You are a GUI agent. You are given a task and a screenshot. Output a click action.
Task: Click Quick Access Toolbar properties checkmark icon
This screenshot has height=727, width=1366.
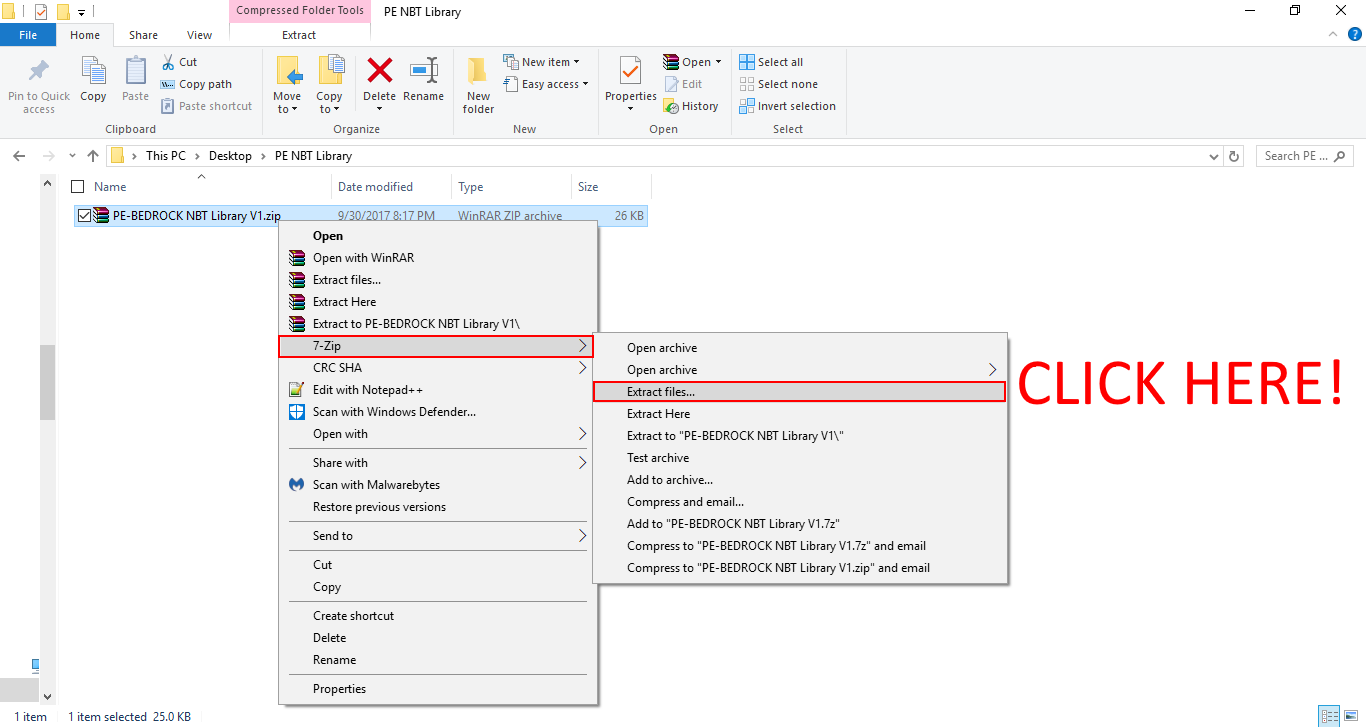point(41,12)
